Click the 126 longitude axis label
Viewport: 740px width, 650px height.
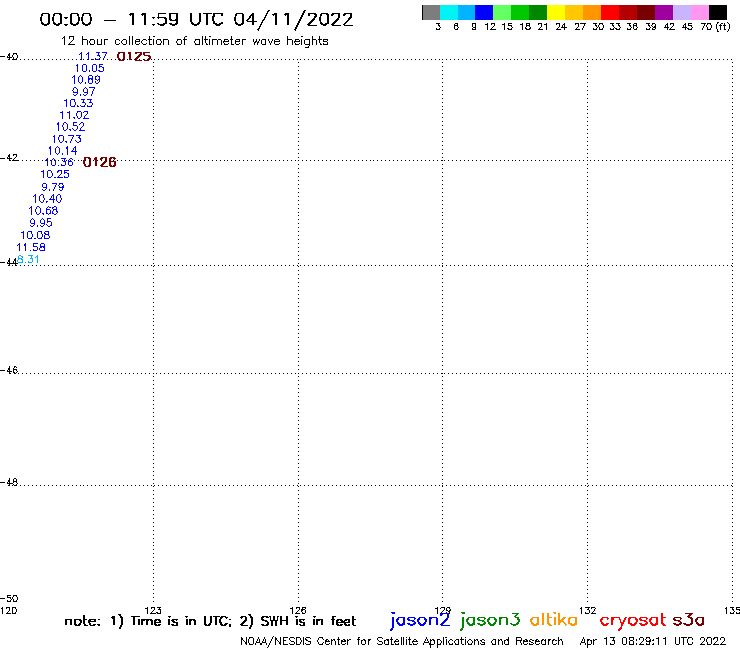[x=298, y=610]
